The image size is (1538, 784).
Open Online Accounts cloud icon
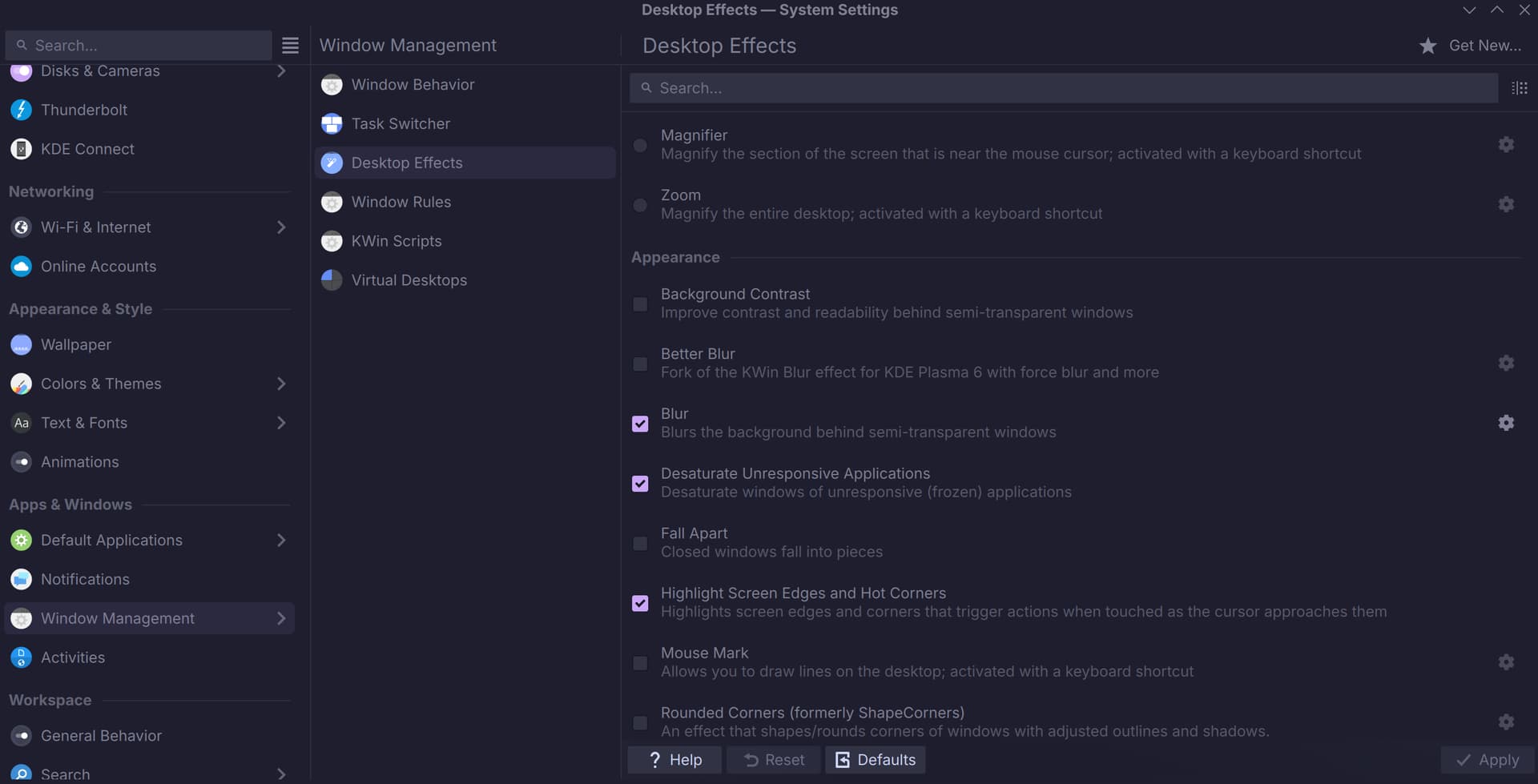[x=22, y=266]
